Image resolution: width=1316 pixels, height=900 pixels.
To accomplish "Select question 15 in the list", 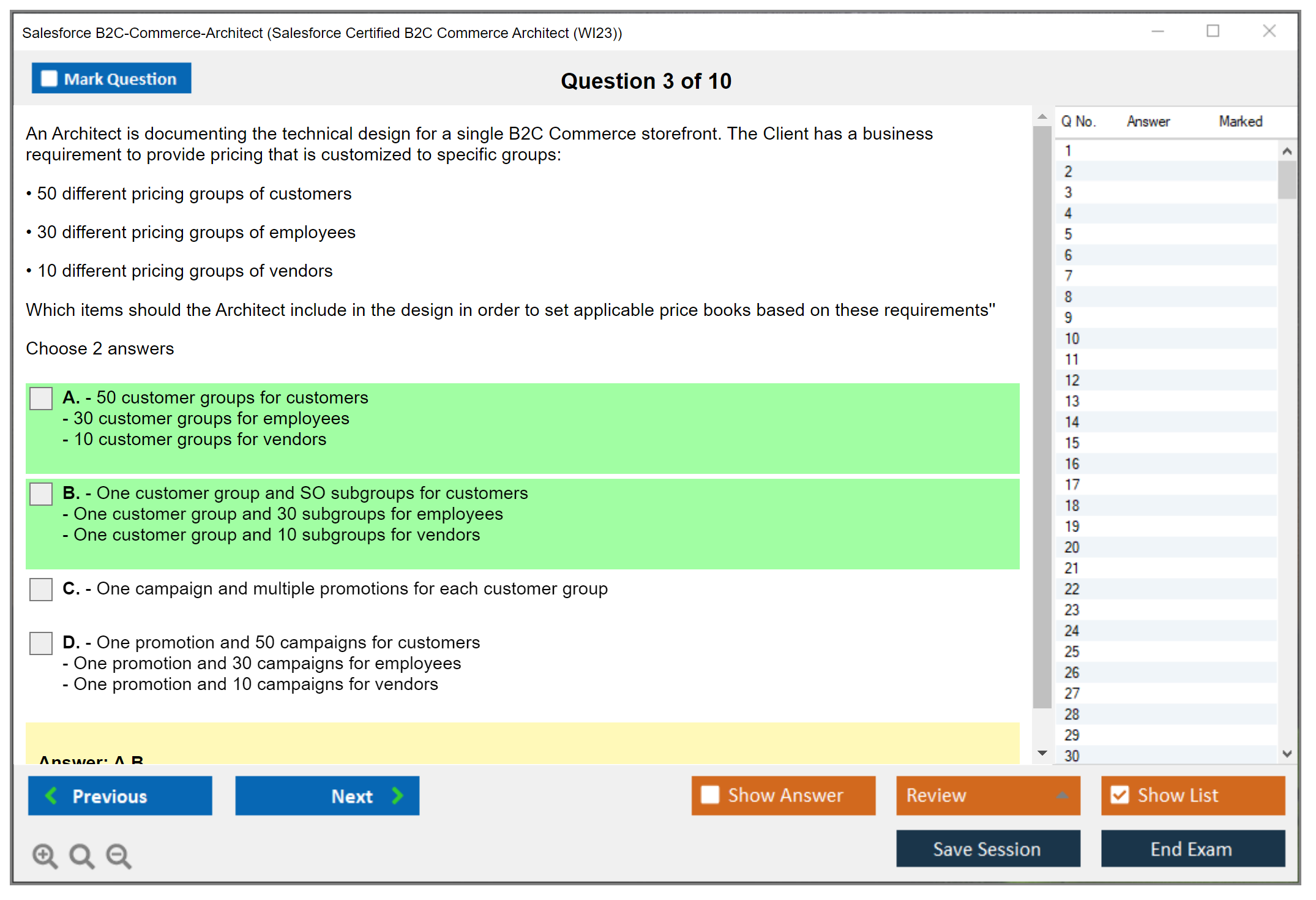I will (1072, 443).
